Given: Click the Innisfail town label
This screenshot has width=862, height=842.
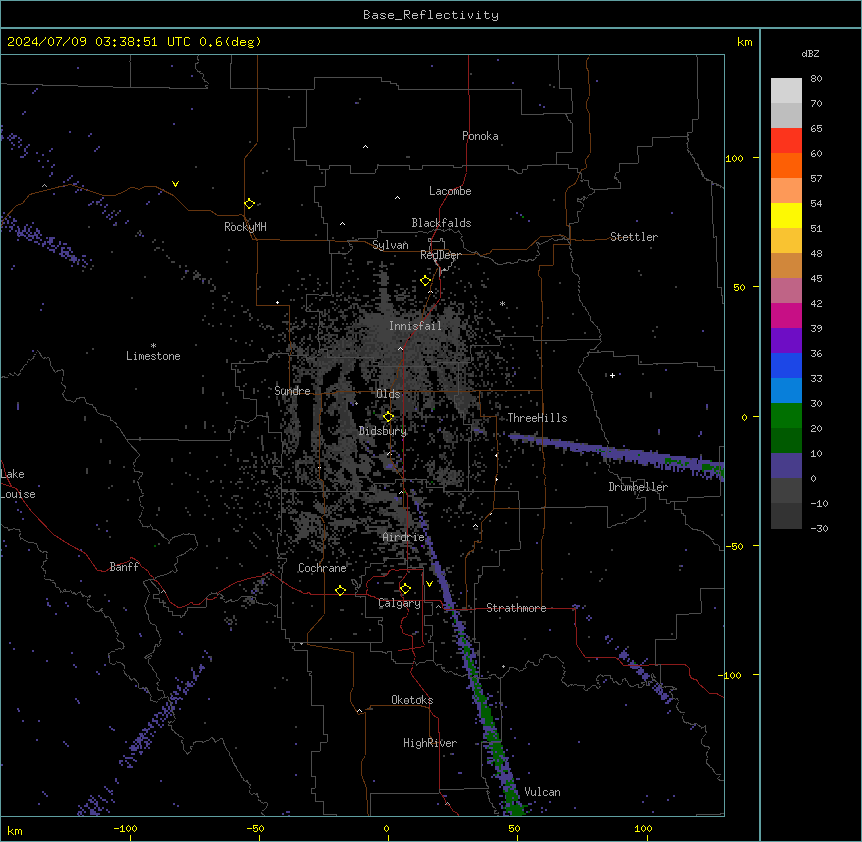Looking at the screenshot, I should tap(415, 326).
